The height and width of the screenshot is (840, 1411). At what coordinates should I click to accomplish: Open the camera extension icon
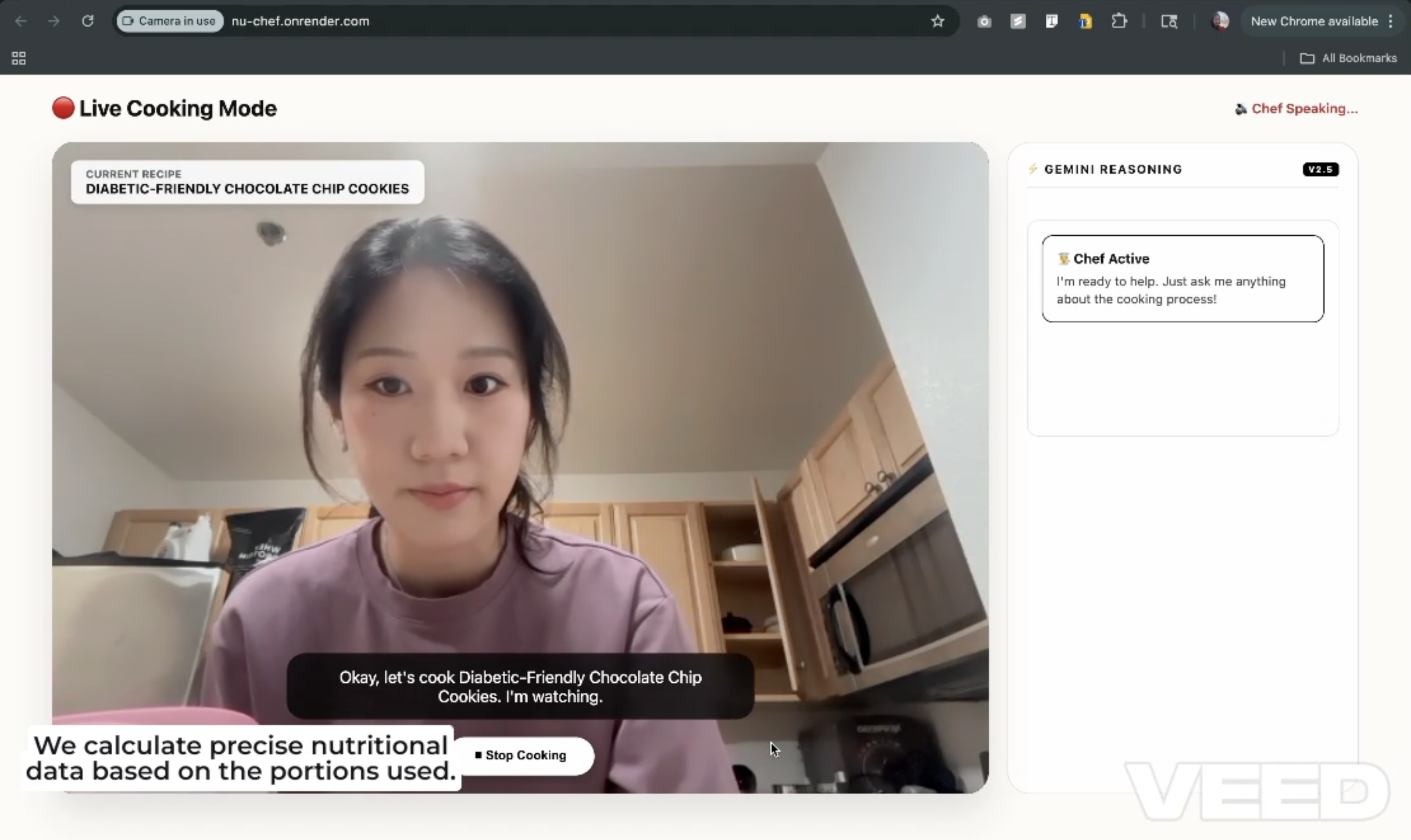[x=984, y=21]
